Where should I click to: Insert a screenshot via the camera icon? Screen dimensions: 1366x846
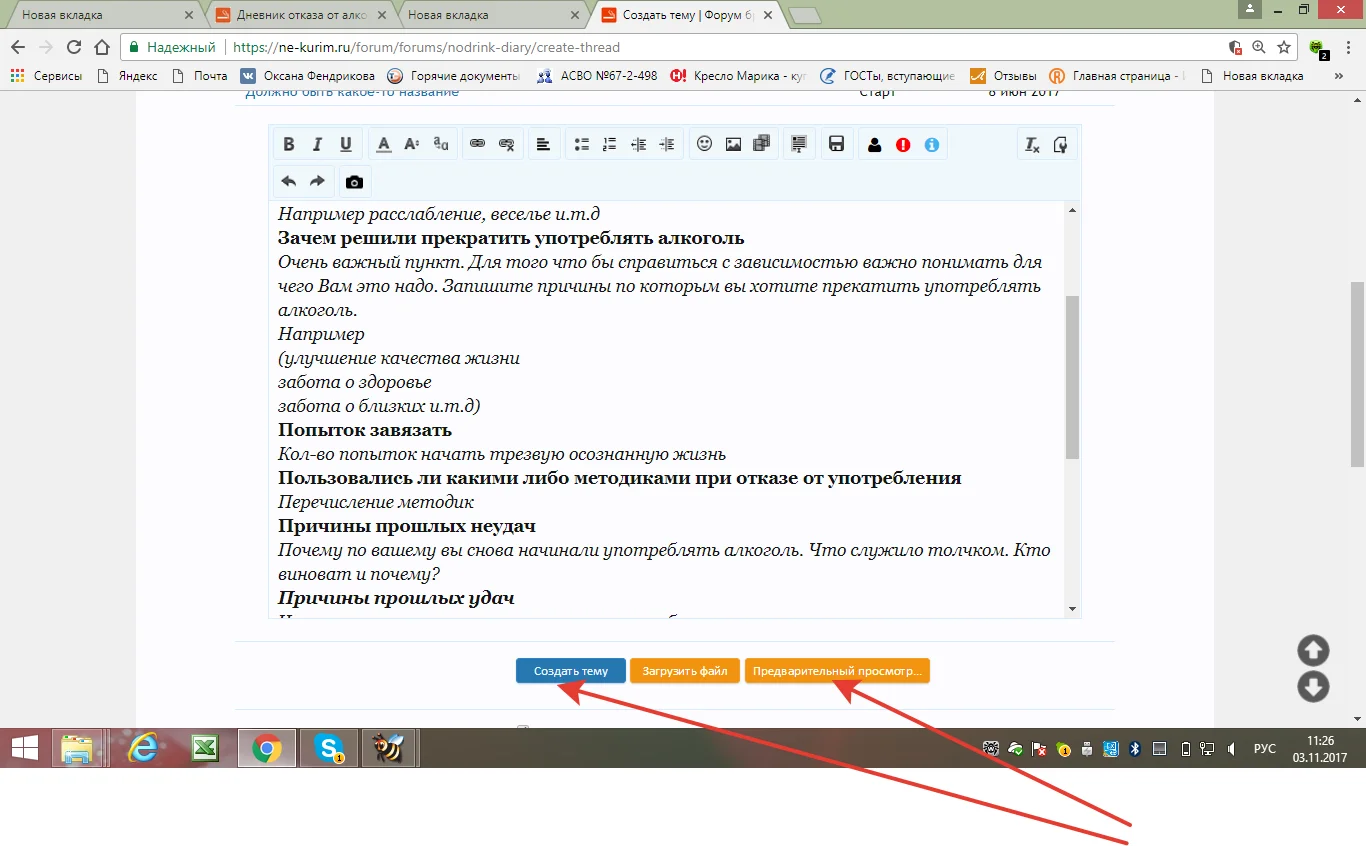click(353, 181)
